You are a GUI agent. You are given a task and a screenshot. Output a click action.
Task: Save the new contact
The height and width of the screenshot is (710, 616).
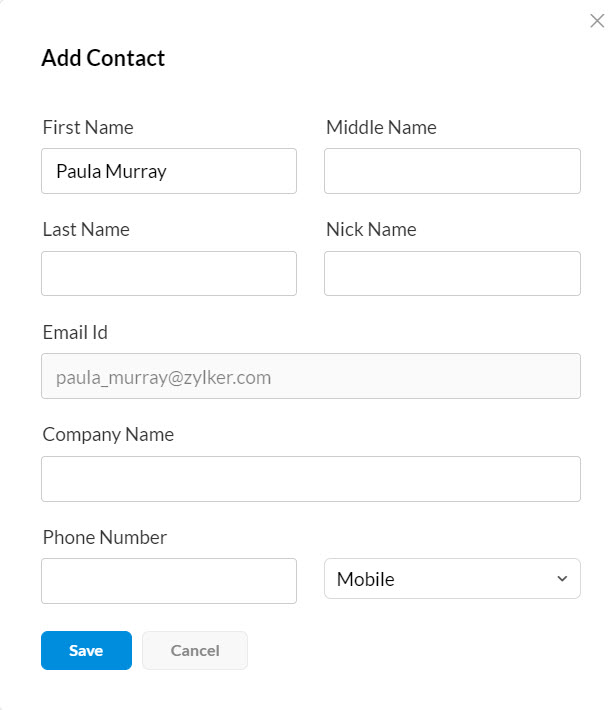pos(86,650)
